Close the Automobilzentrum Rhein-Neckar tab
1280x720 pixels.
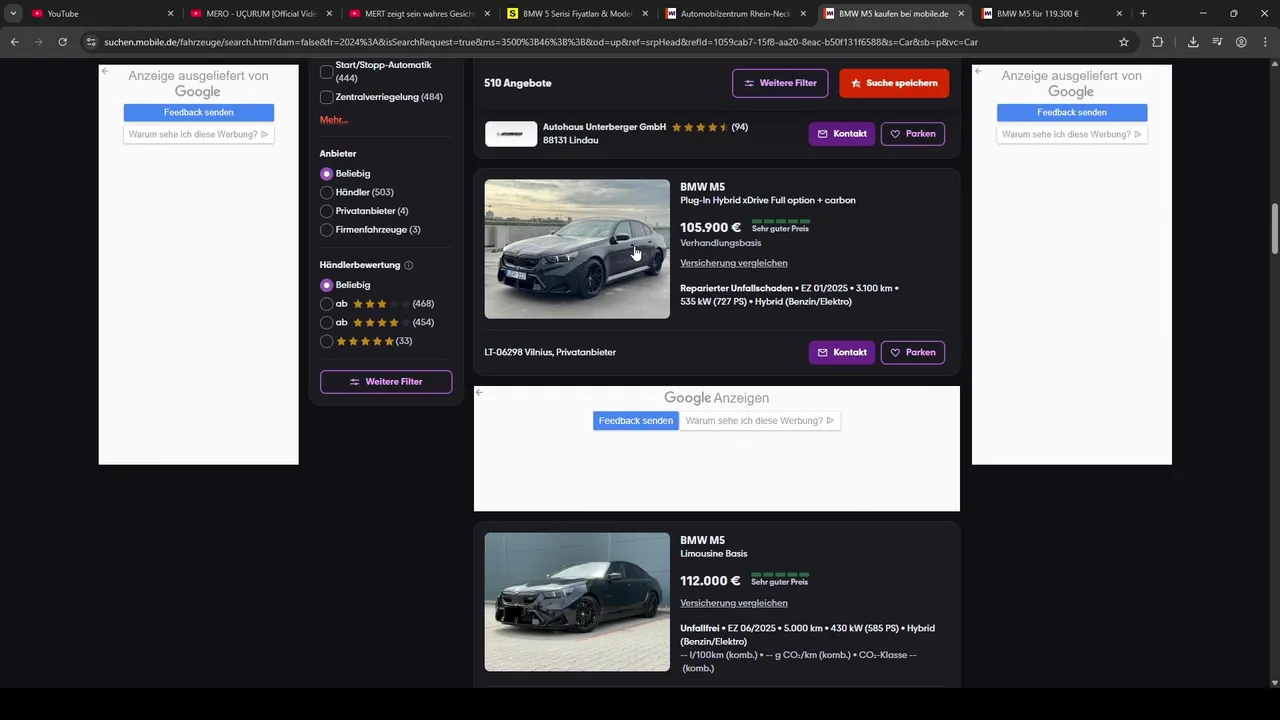[803, 14]
